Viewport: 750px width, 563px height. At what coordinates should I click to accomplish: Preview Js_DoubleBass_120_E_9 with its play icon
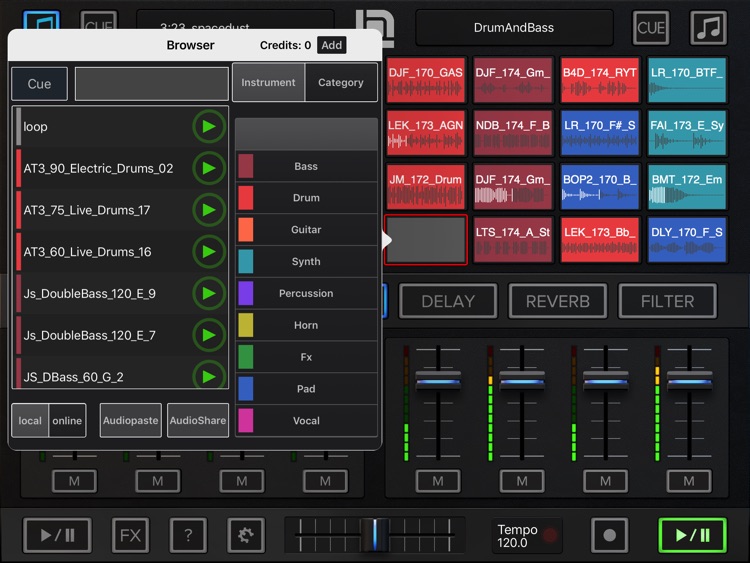pos(209,293)
